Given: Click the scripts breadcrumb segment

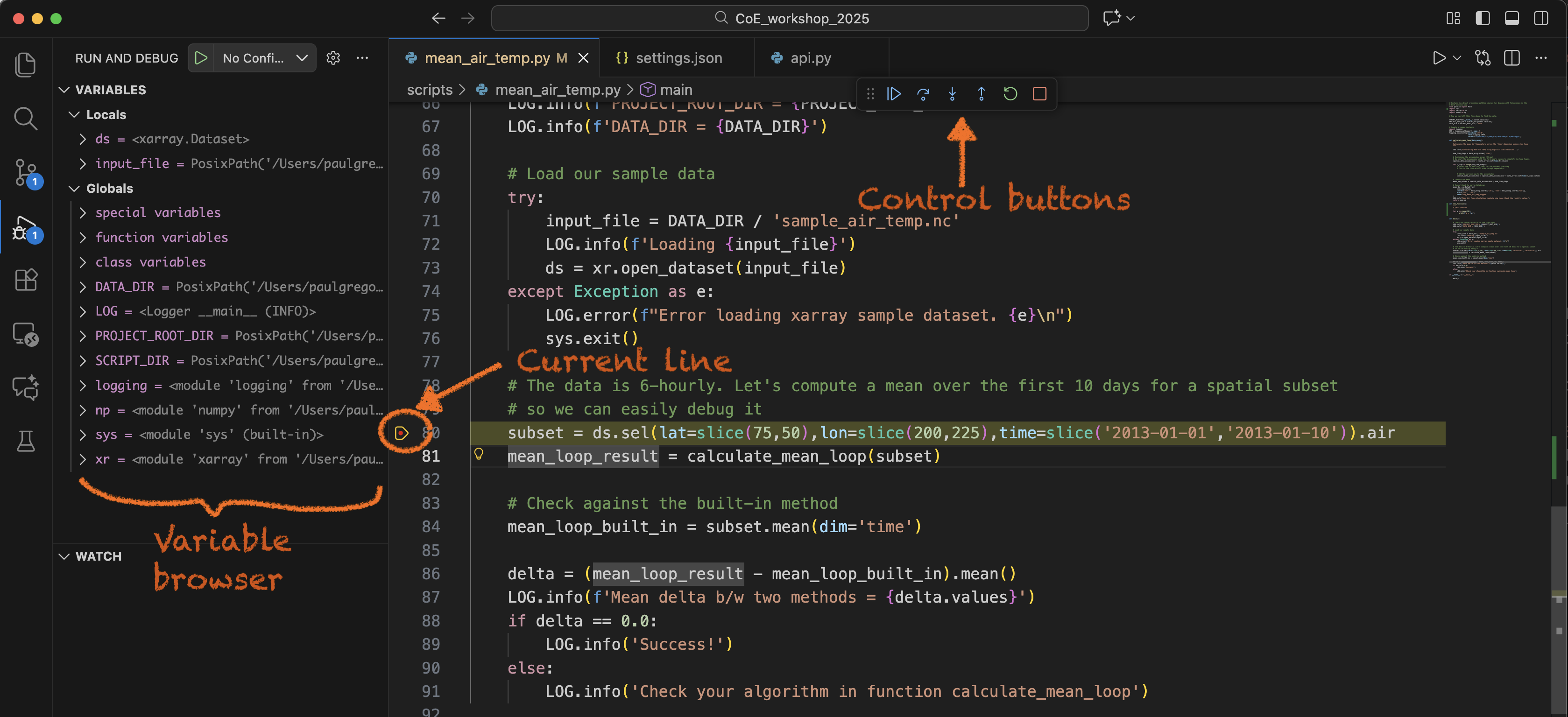Looking at the screenshot, I should [429, 90].
